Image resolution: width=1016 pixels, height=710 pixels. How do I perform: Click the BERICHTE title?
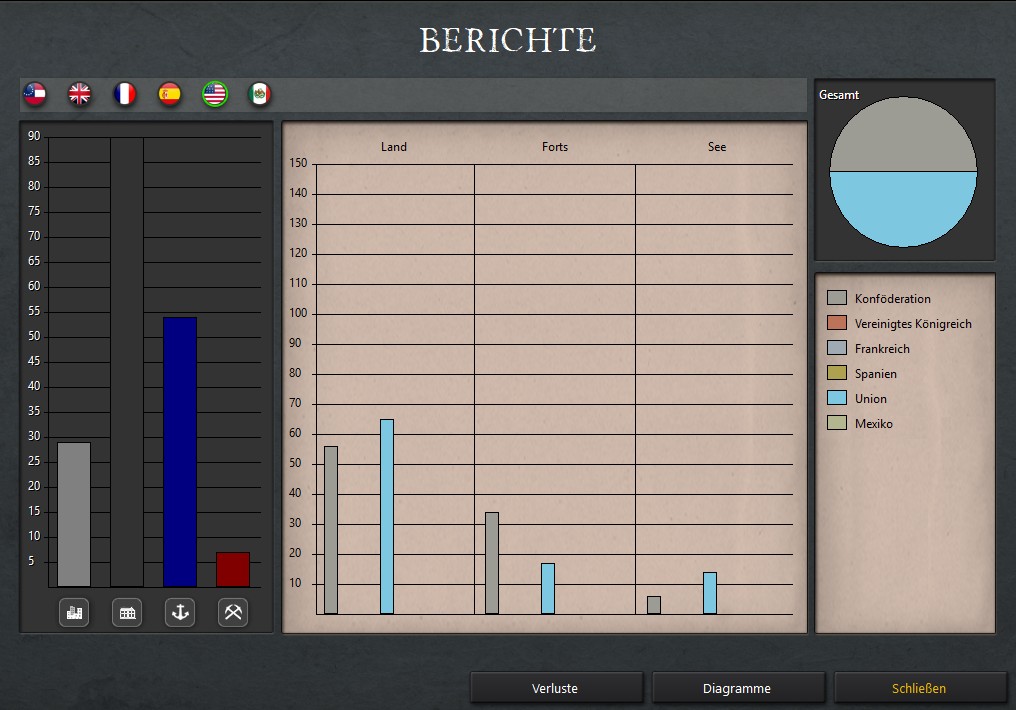point(508,40)
